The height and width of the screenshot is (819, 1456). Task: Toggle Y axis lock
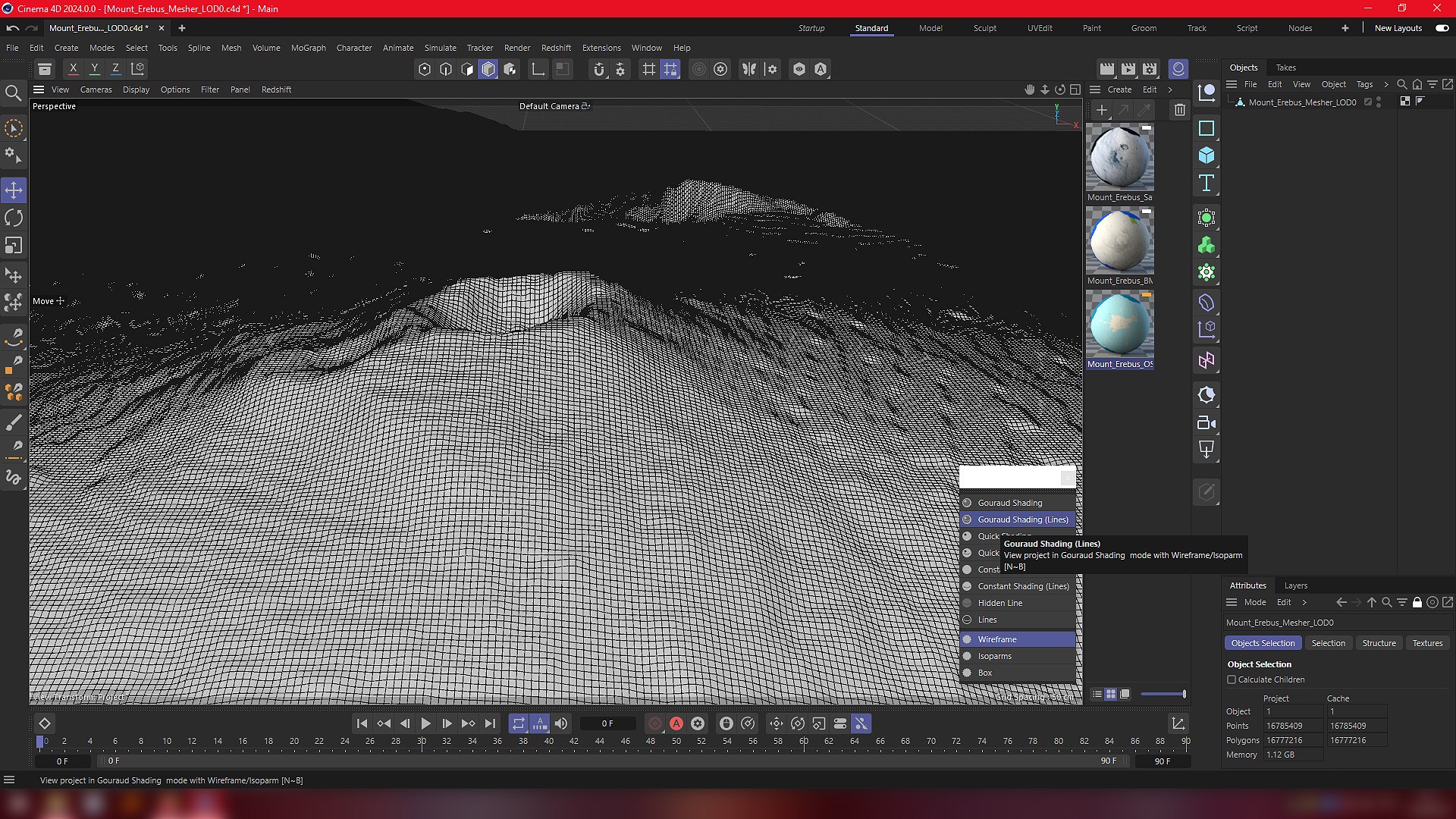tap(95, 69)
